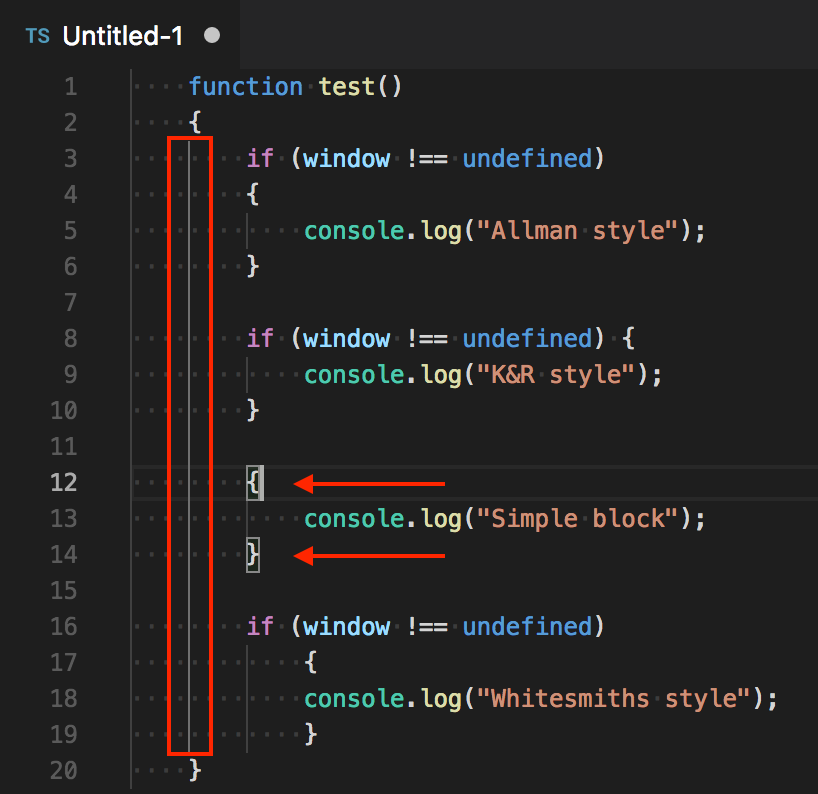This screenshot has width=818, height=794.
Task: Click the TypeScript language icon on the tab
Action: (37, 35)
